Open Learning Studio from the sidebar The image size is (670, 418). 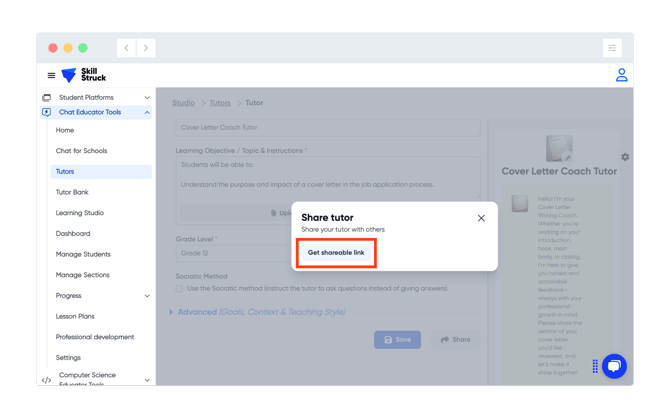click(x=80, y=213)
